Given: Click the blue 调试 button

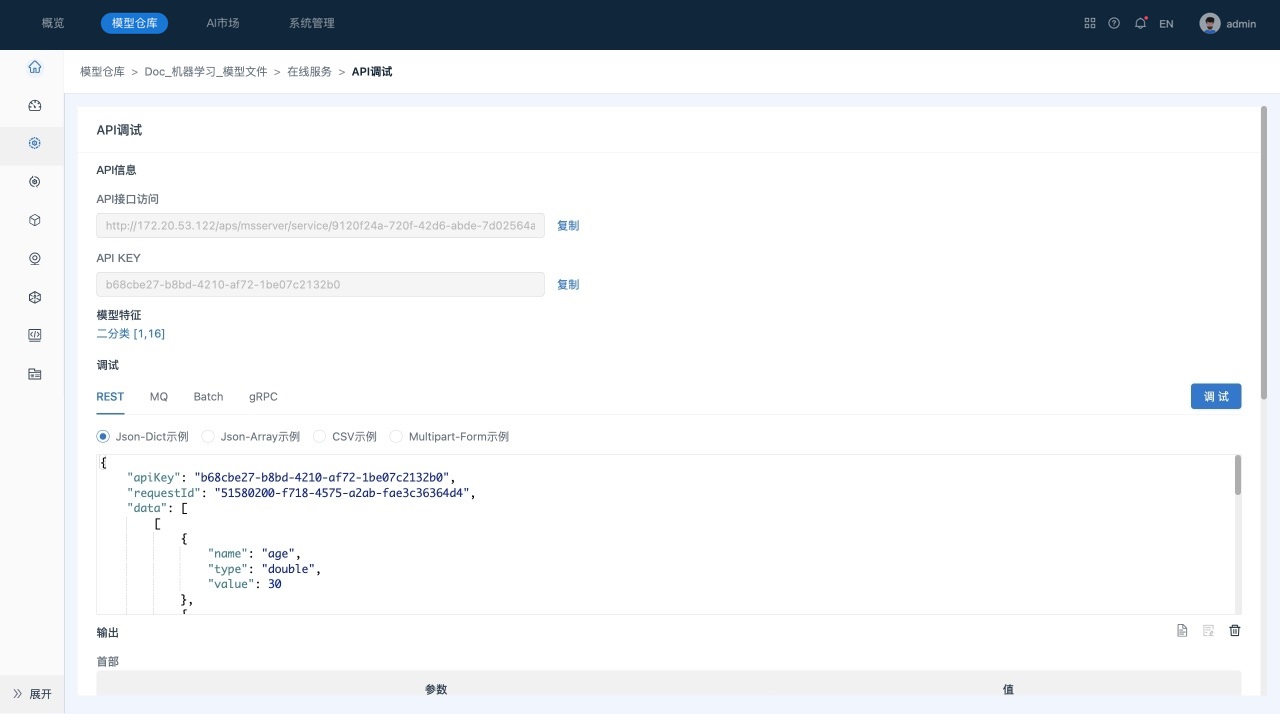Looking at the screenshot, I should tap(1216, 396).
